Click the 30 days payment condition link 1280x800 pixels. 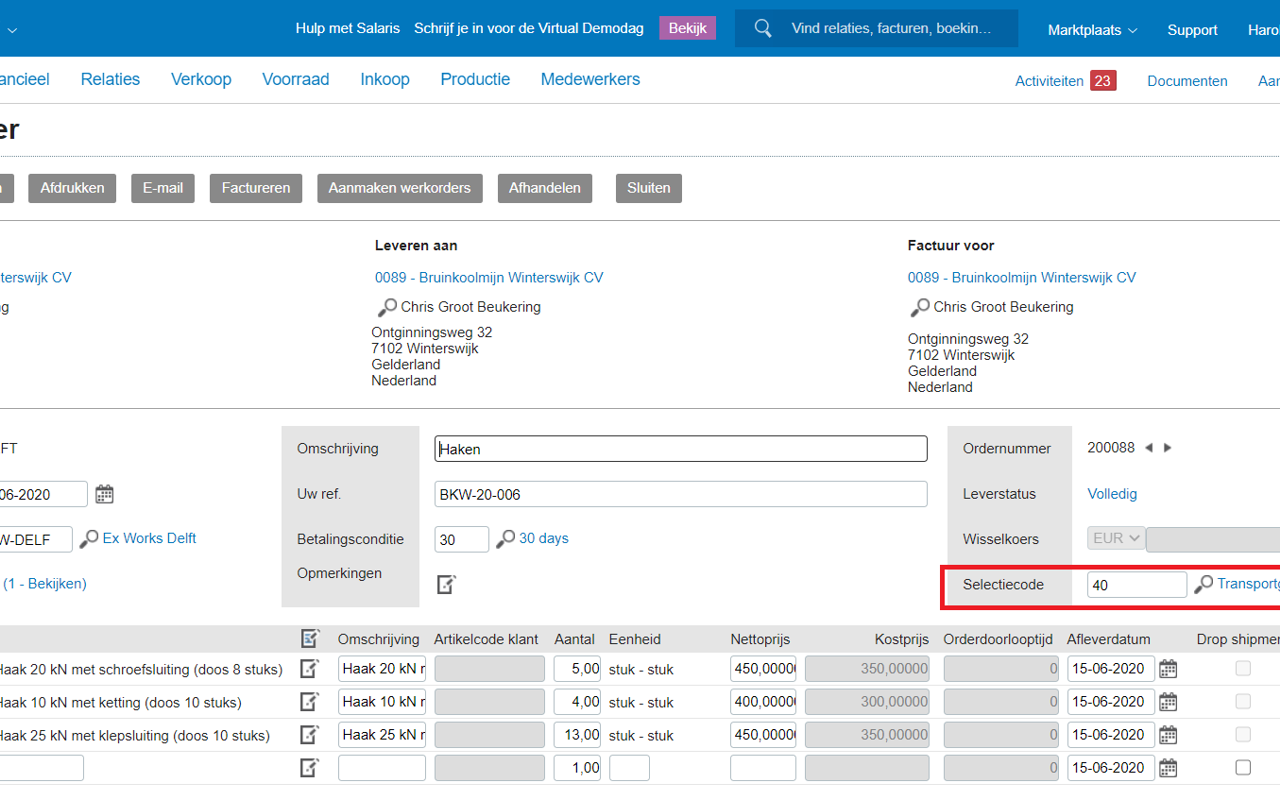(544, 538)
